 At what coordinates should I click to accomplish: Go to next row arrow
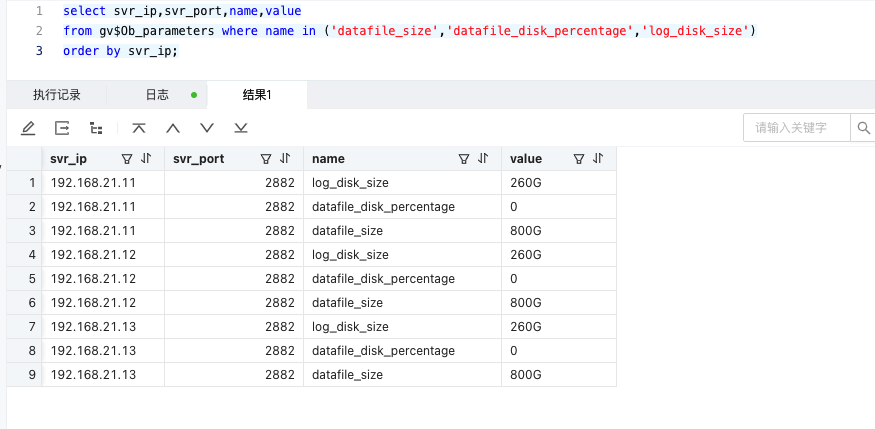207,128
